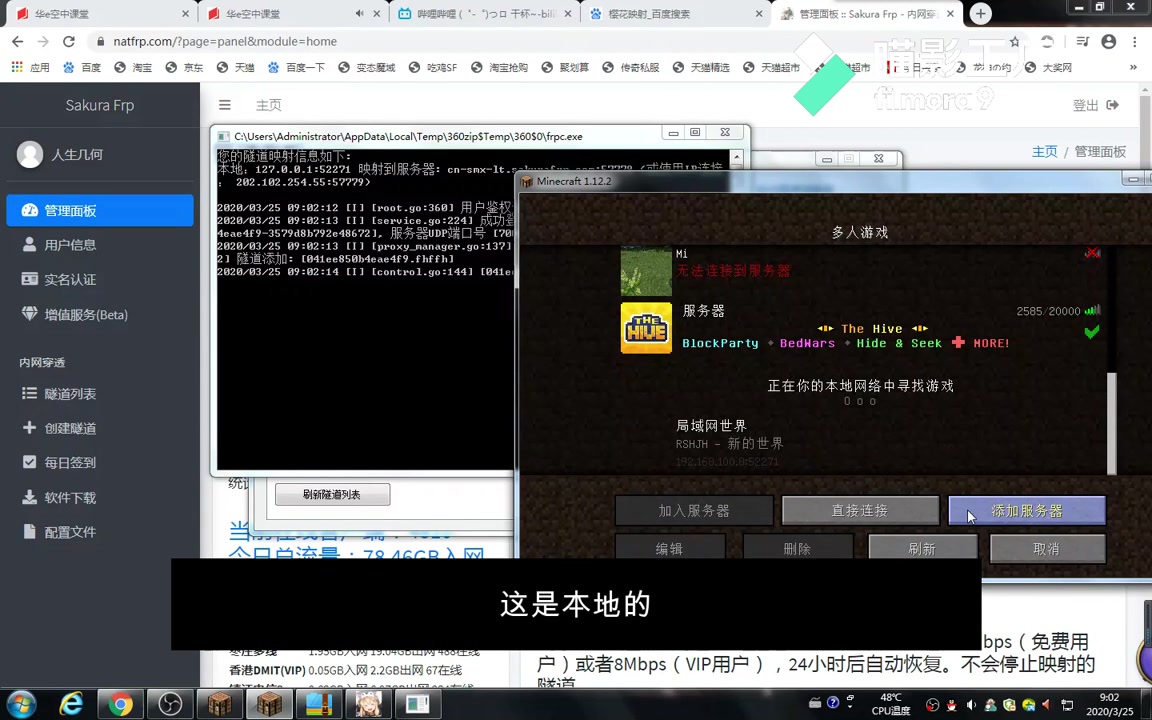Click the browser back arrow
The height and width of the screenshot is (720, 1152).
18,42
